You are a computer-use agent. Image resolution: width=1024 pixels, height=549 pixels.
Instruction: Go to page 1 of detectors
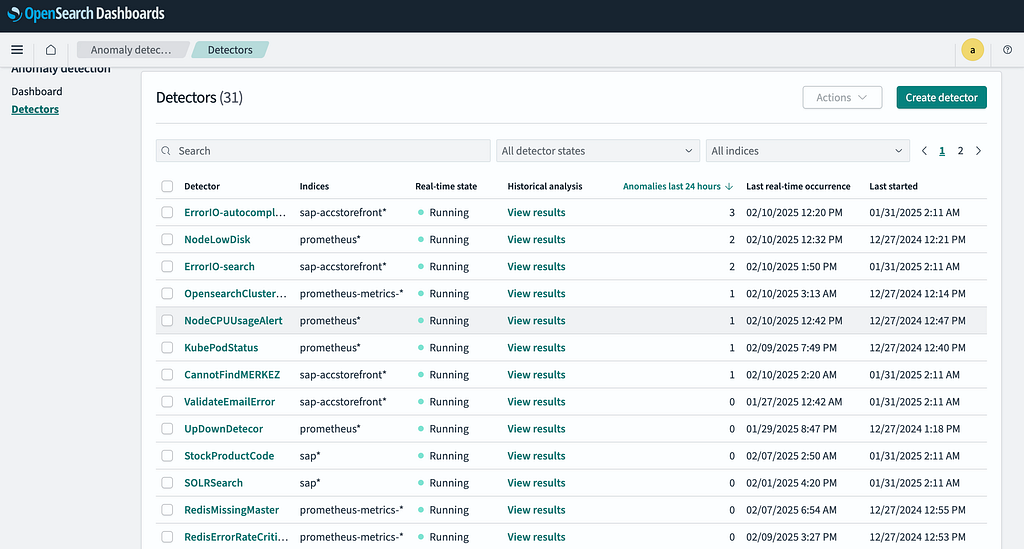(942, 151)
